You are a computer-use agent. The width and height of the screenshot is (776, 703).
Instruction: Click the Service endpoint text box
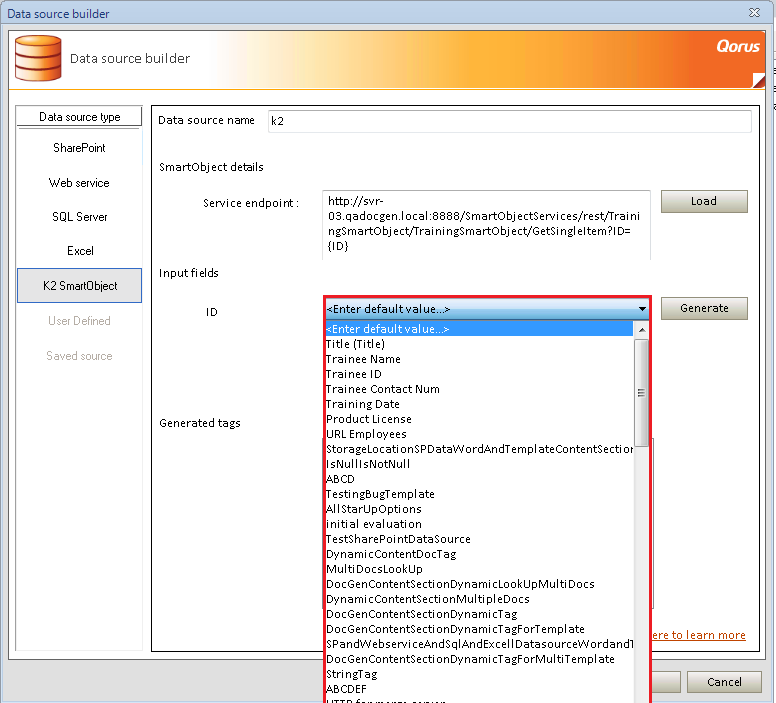point(486,225)
